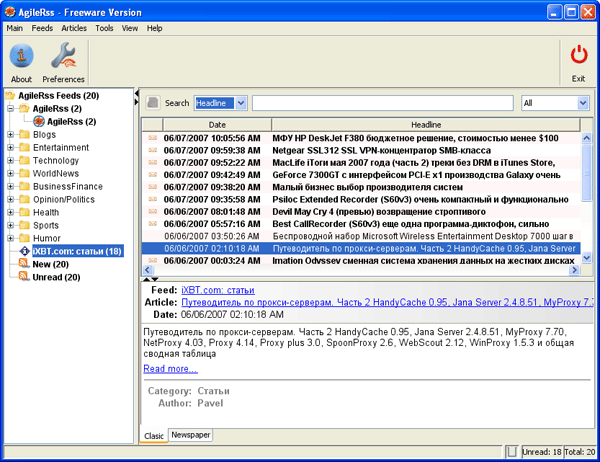The image size is (600, 462).
Task: Sort by the Date column header
Action: pos(217,125)
